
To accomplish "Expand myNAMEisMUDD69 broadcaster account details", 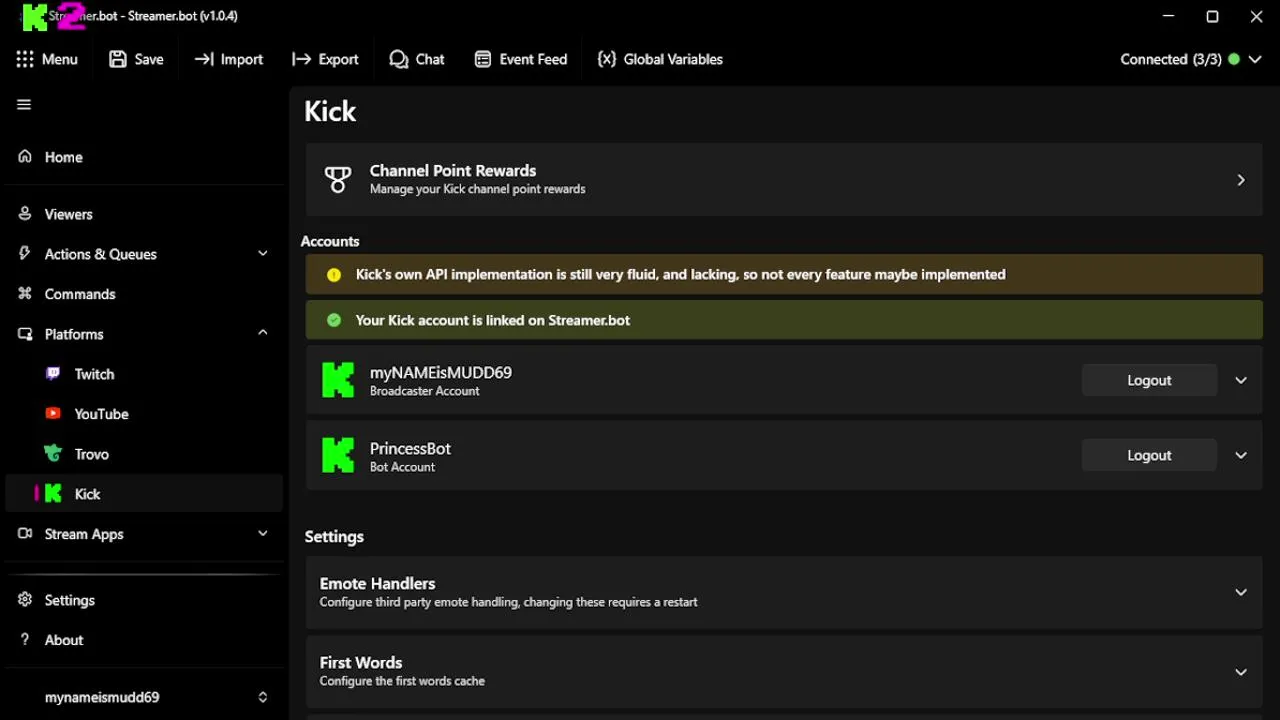I will (1241, 381).
